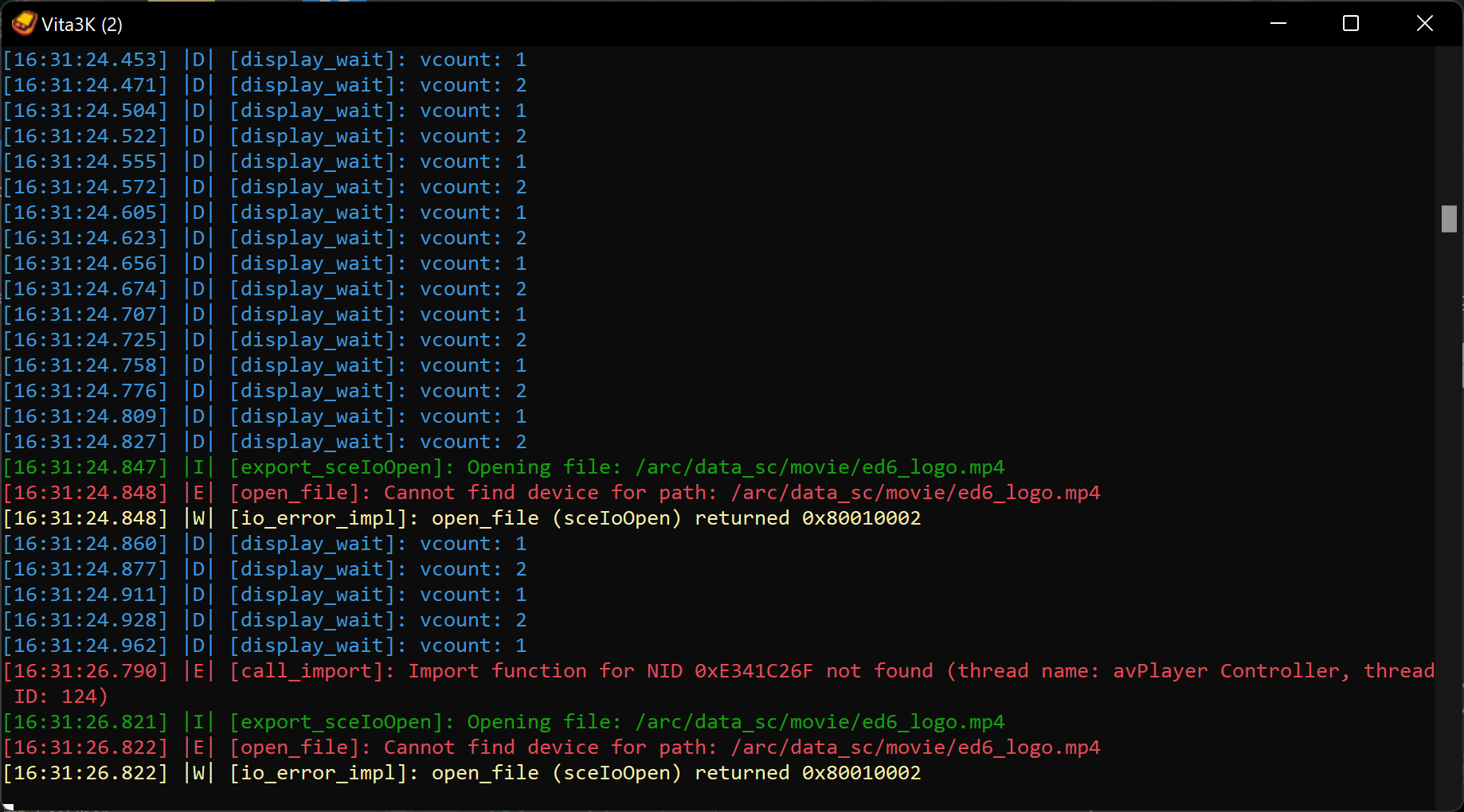
Task: Click the Vita3K app icon in title bar
Action: click(24, 24)
